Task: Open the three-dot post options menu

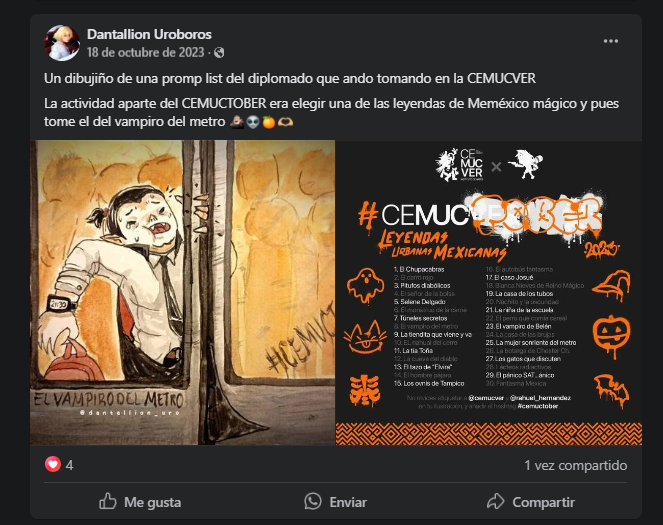Action: coord(611,41)
